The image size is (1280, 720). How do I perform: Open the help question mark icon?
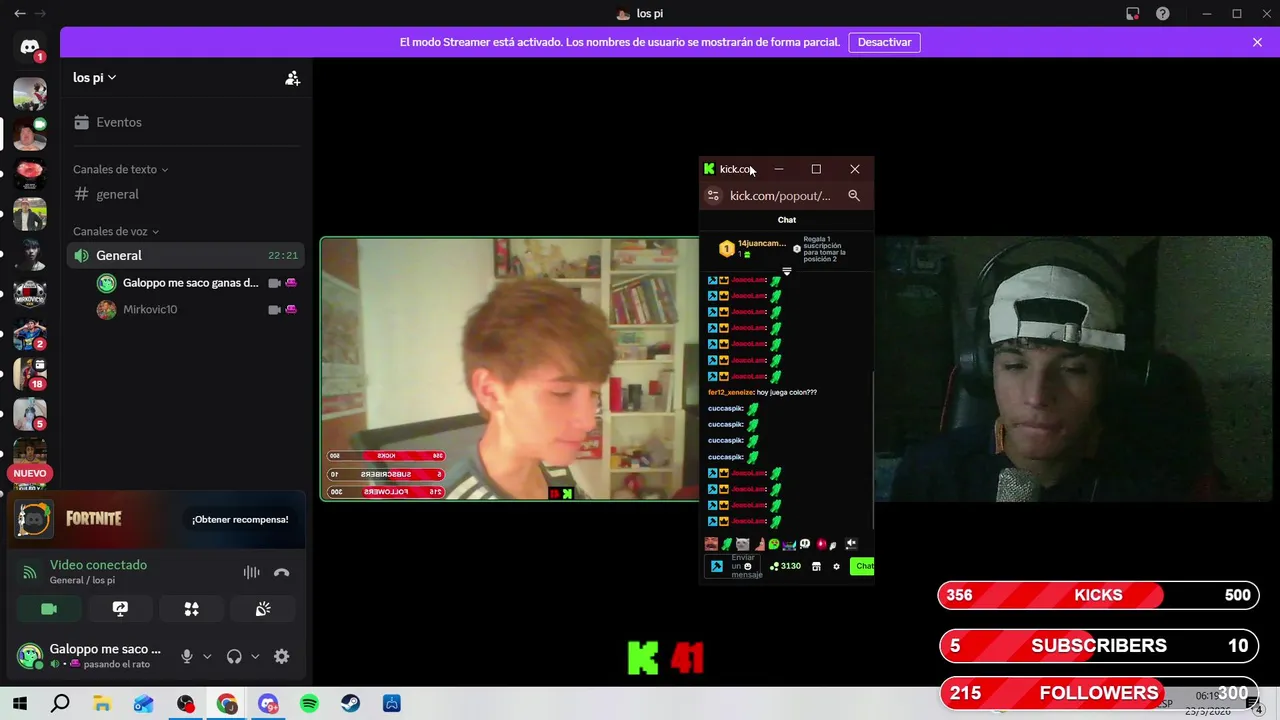(x=1162, y=14)
